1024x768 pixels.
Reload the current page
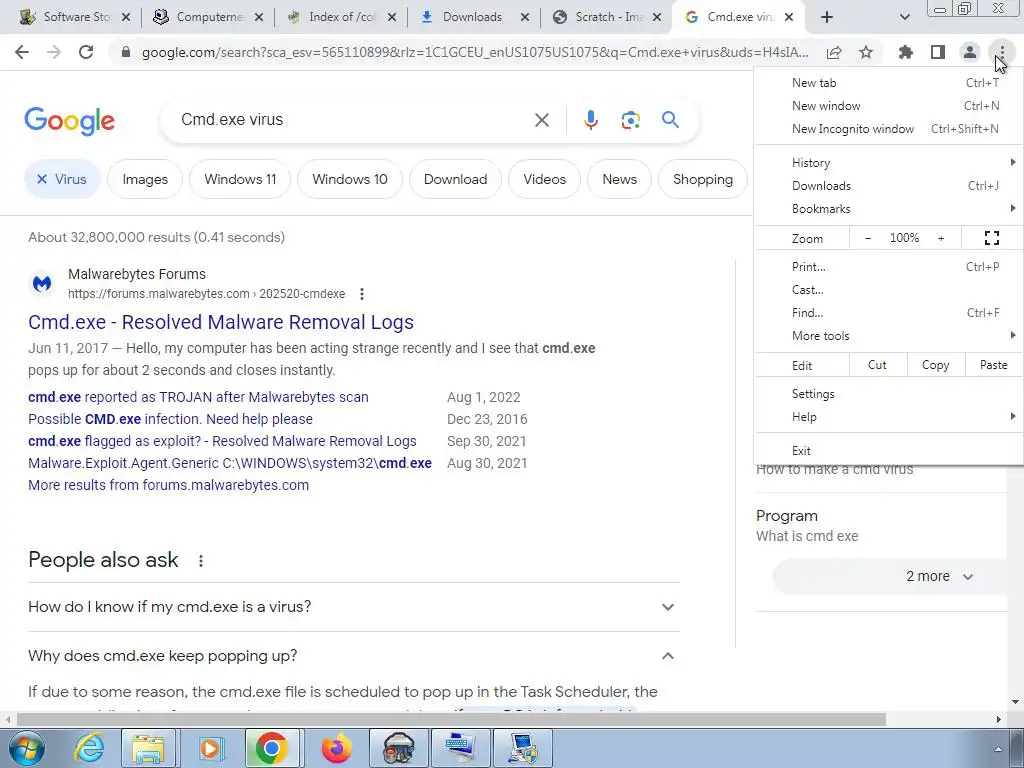tap(86, 52)
